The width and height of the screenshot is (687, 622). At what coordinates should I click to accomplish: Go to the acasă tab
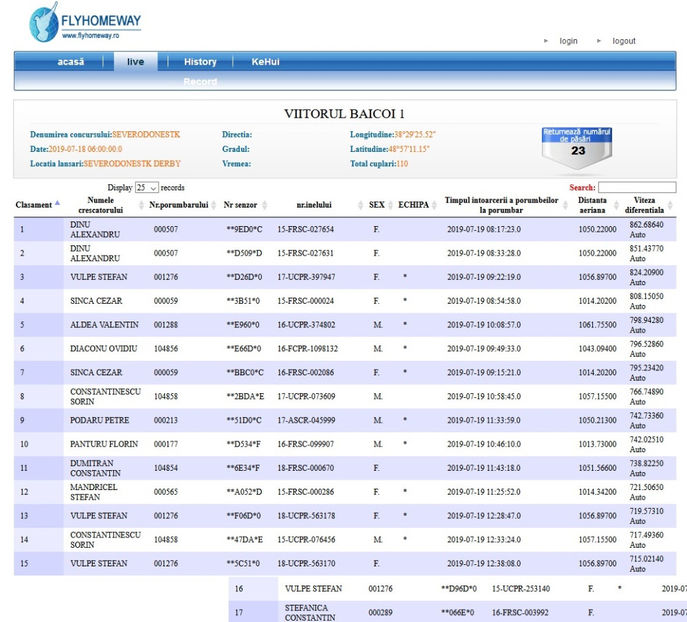[70, 62]
